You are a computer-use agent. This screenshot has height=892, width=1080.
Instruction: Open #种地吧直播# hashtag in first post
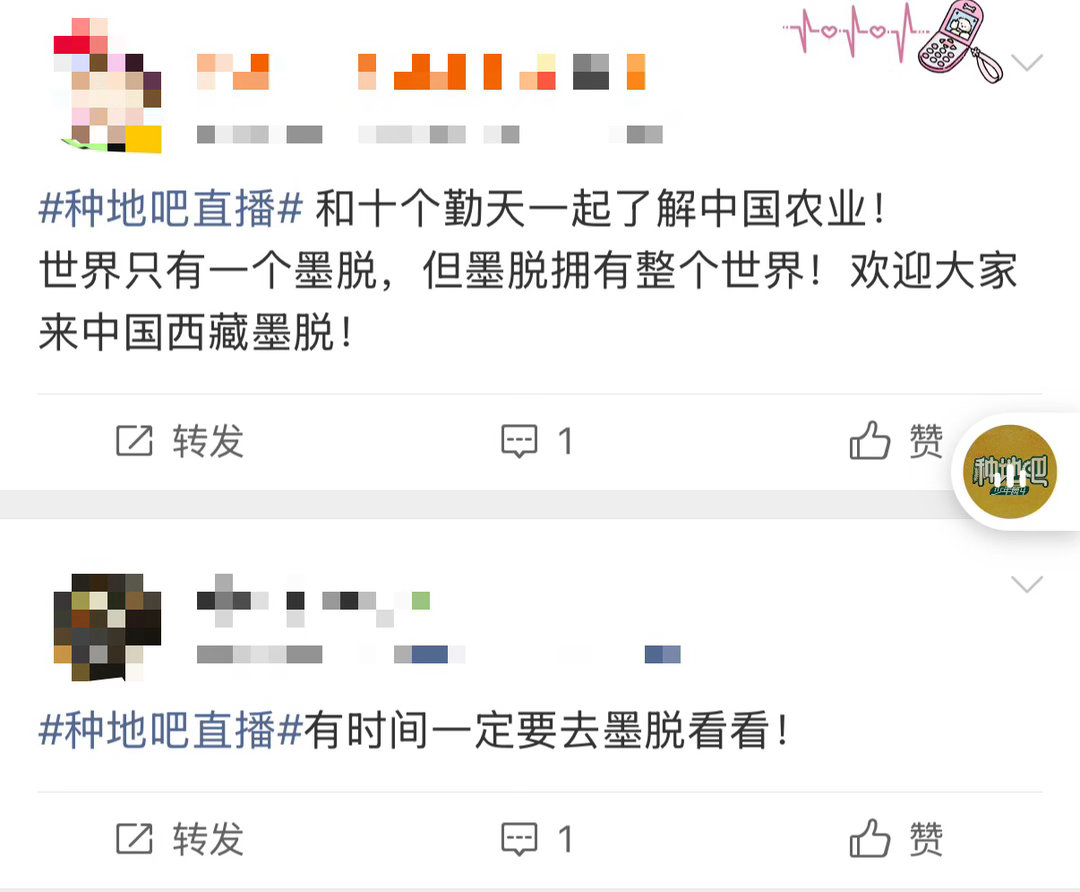171,208
